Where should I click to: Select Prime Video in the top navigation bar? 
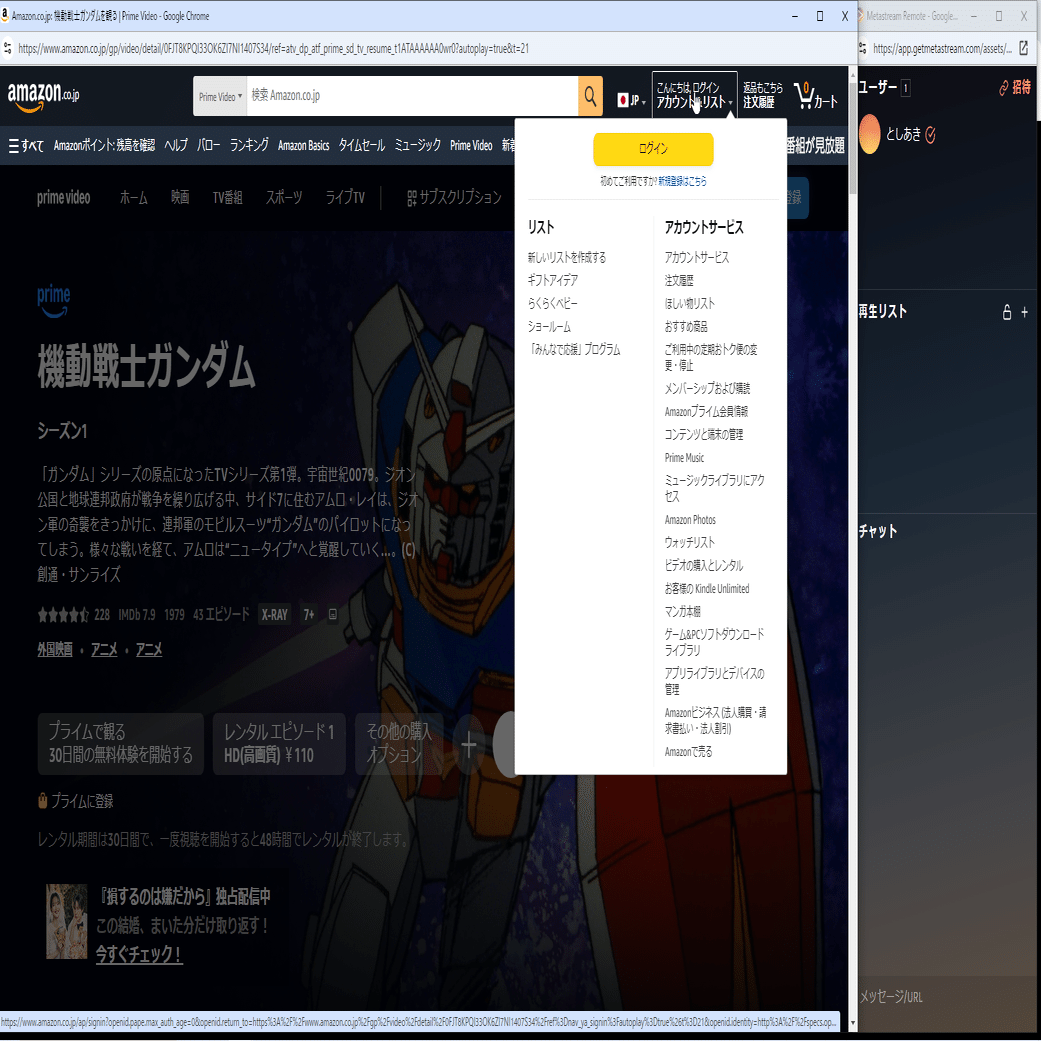[x=471, y=145]
